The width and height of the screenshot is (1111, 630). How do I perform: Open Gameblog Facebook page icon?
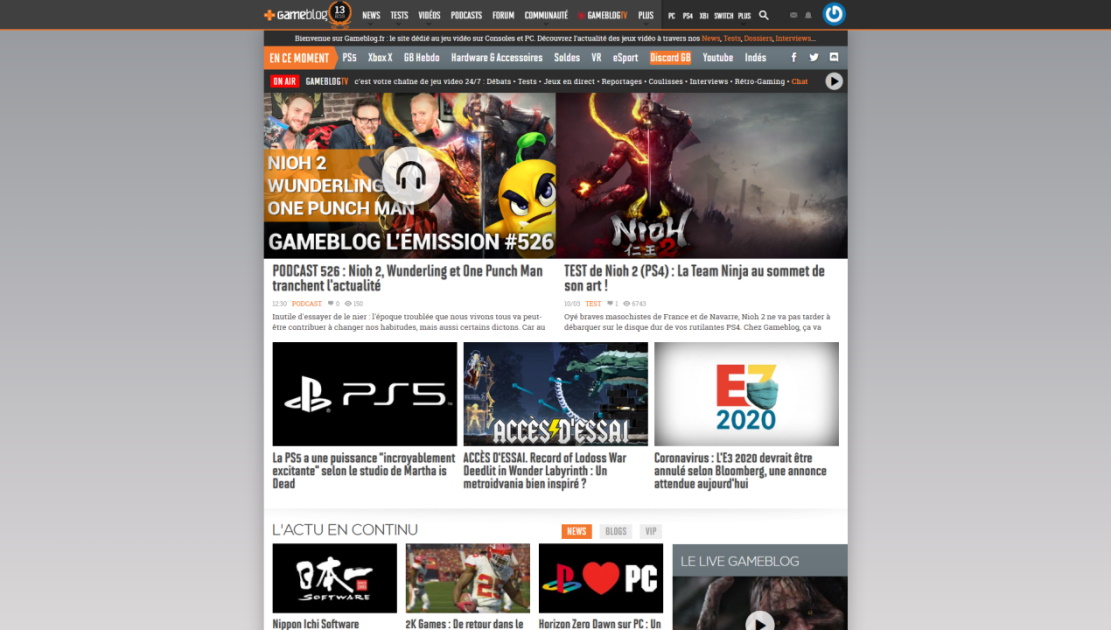pyautogui.click(x=794, y=57)
